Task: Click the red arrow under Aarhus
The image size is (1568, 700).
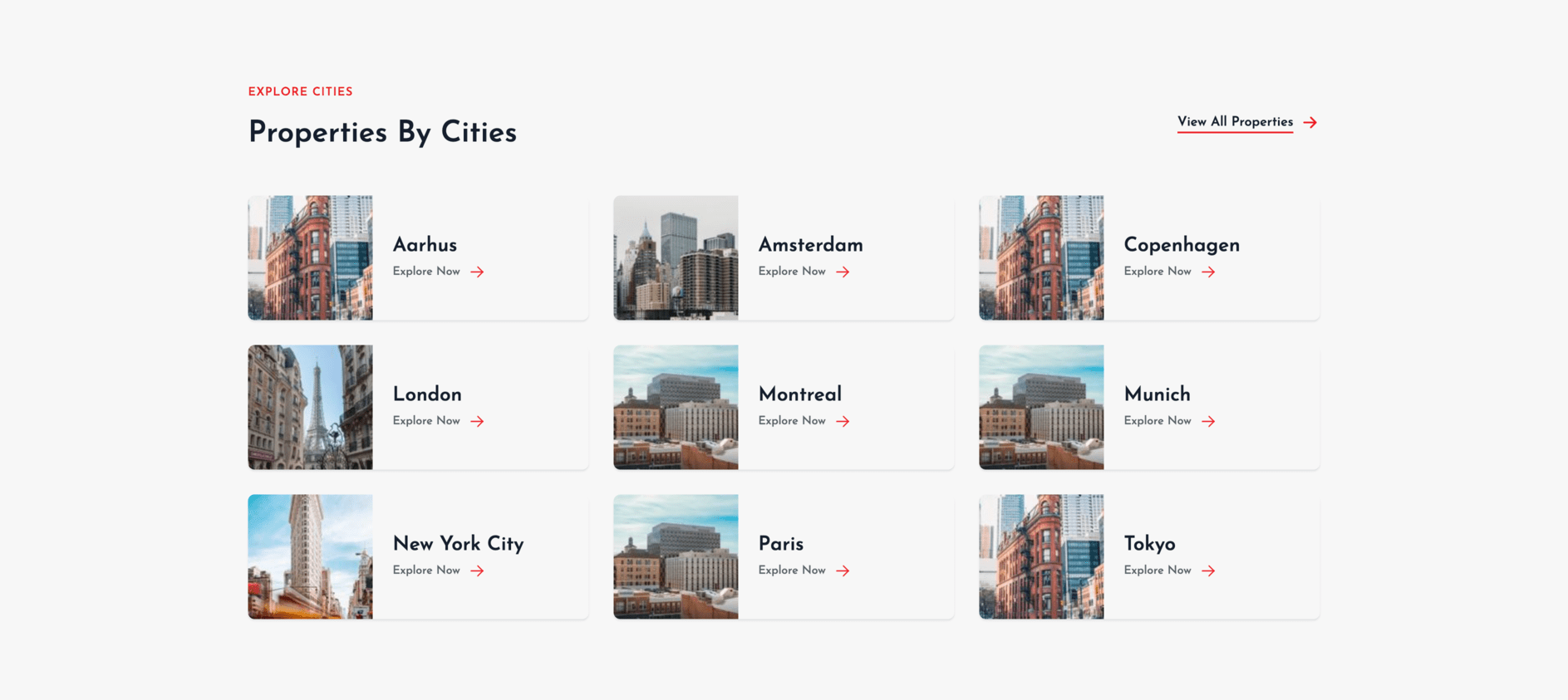Action: pos(477,272)
